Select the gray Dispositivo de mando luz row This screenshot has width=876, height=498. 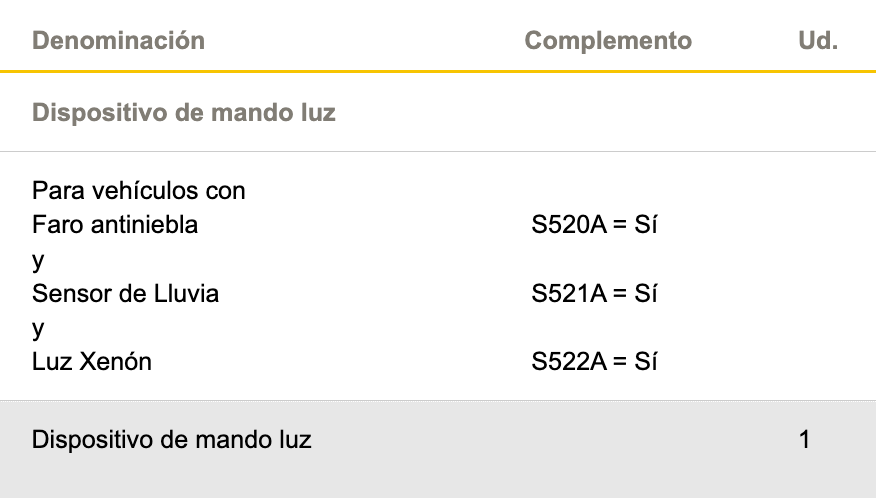pyautogui.click(x=438, y=449)
